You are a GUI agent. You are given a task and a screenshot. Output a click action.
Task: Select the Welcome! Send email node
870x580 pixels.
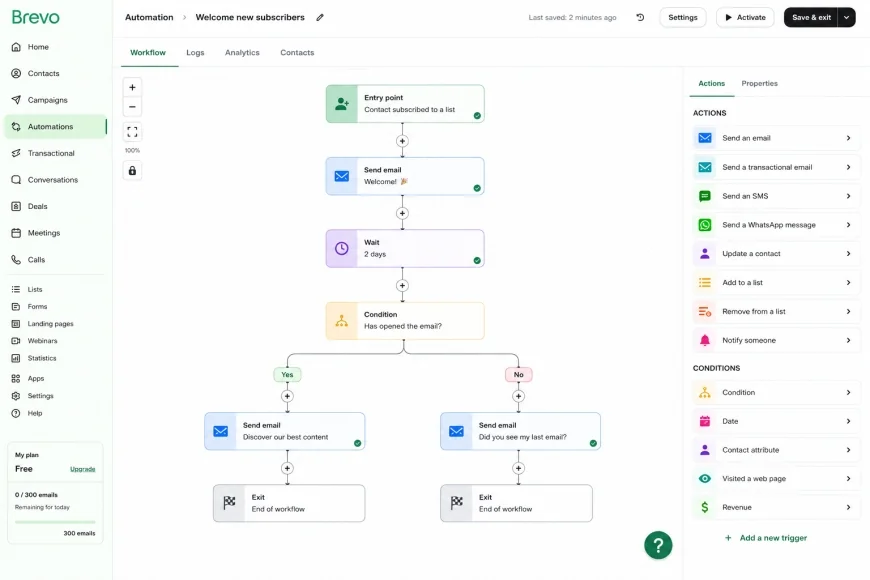point(405,176)
